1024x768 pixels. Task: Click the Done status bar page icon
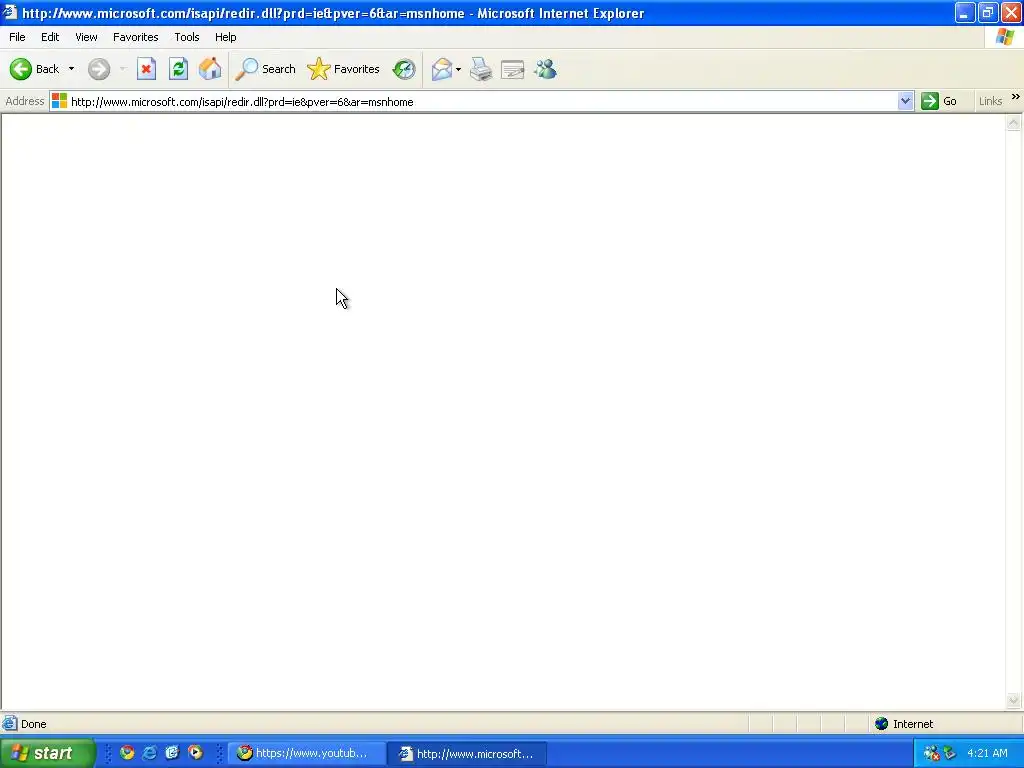pos(9,724)
